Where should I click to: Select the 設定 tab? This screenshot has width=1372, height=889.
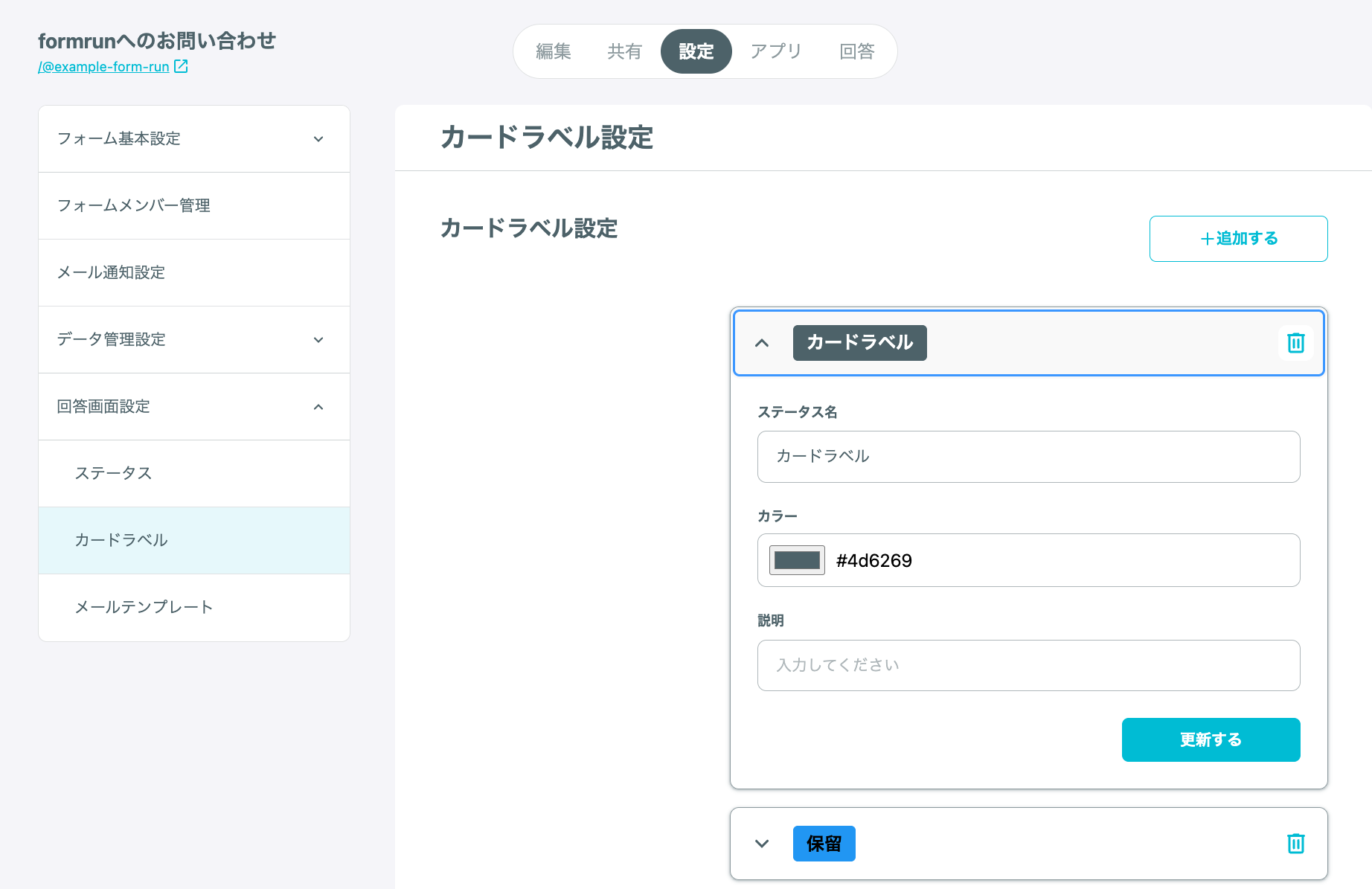click(696, 51)
